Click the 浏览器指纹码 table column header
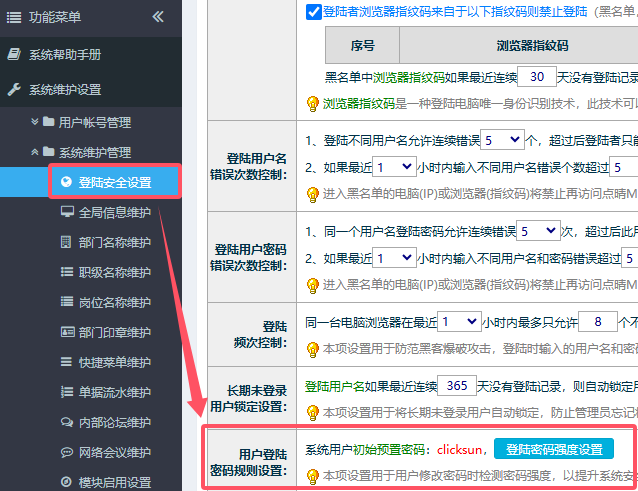This screenshot has height=491, width=638. (519, 45)
